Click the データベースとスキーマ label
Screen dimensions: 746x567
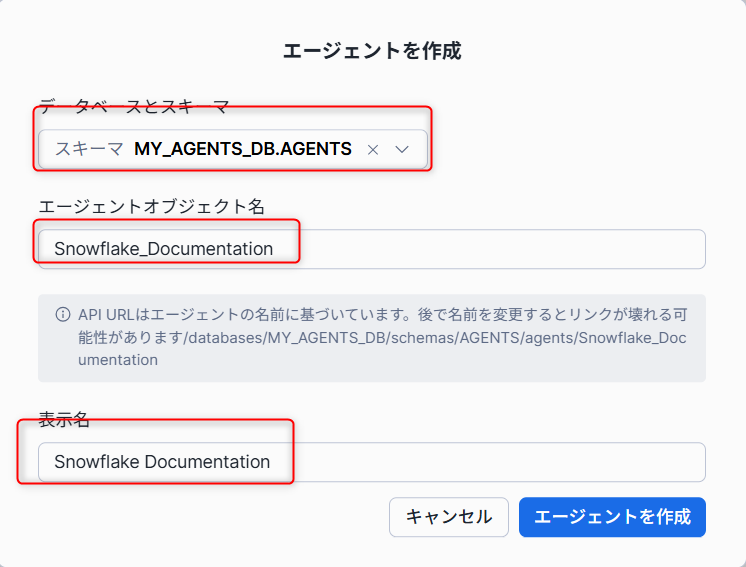tap(134, 104)
